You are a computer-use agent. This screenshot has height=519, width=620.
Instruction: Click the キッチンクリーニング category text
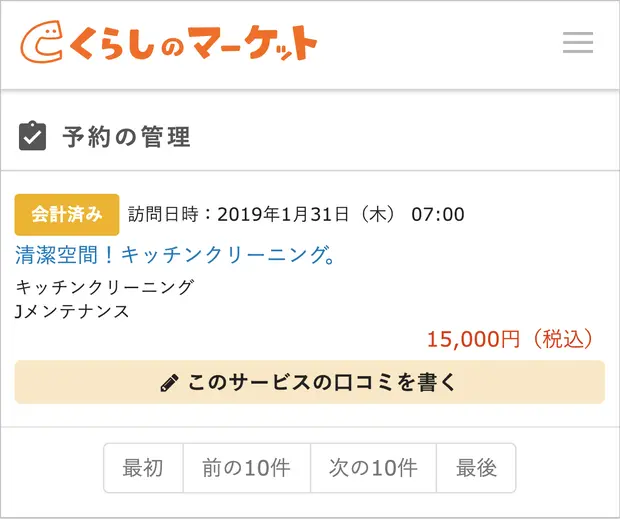point(105,287)
